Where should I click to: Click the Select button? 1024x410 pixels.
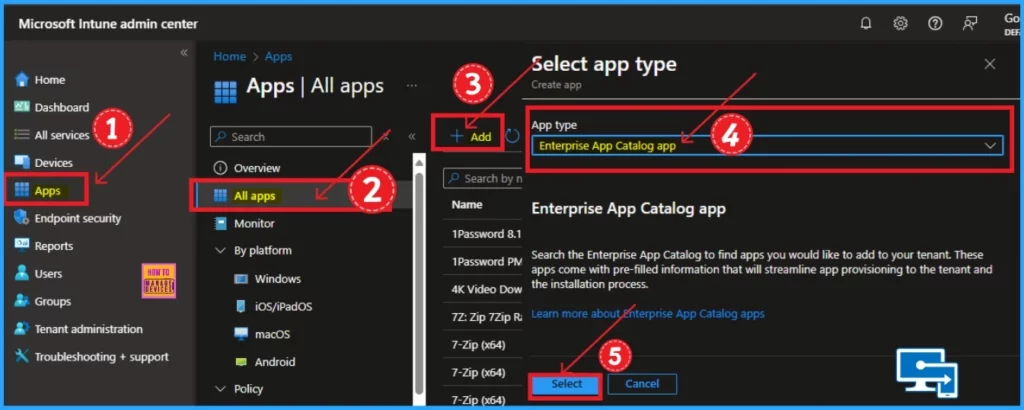[x=566, y=384]
